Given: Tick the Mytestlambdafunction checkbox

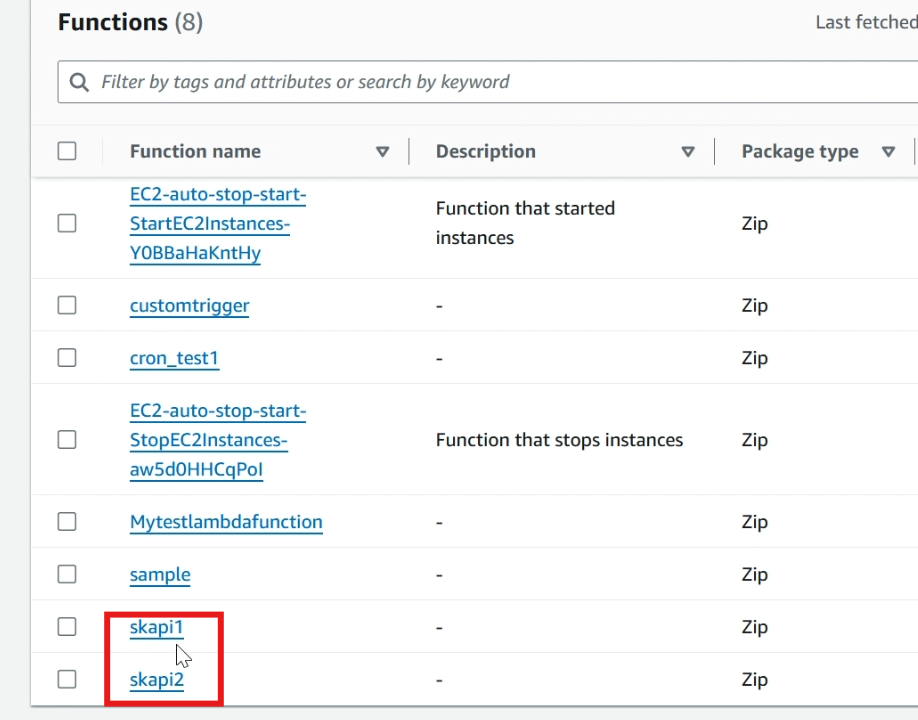Looking at the screenshot, I should click(x=67, y=522).
